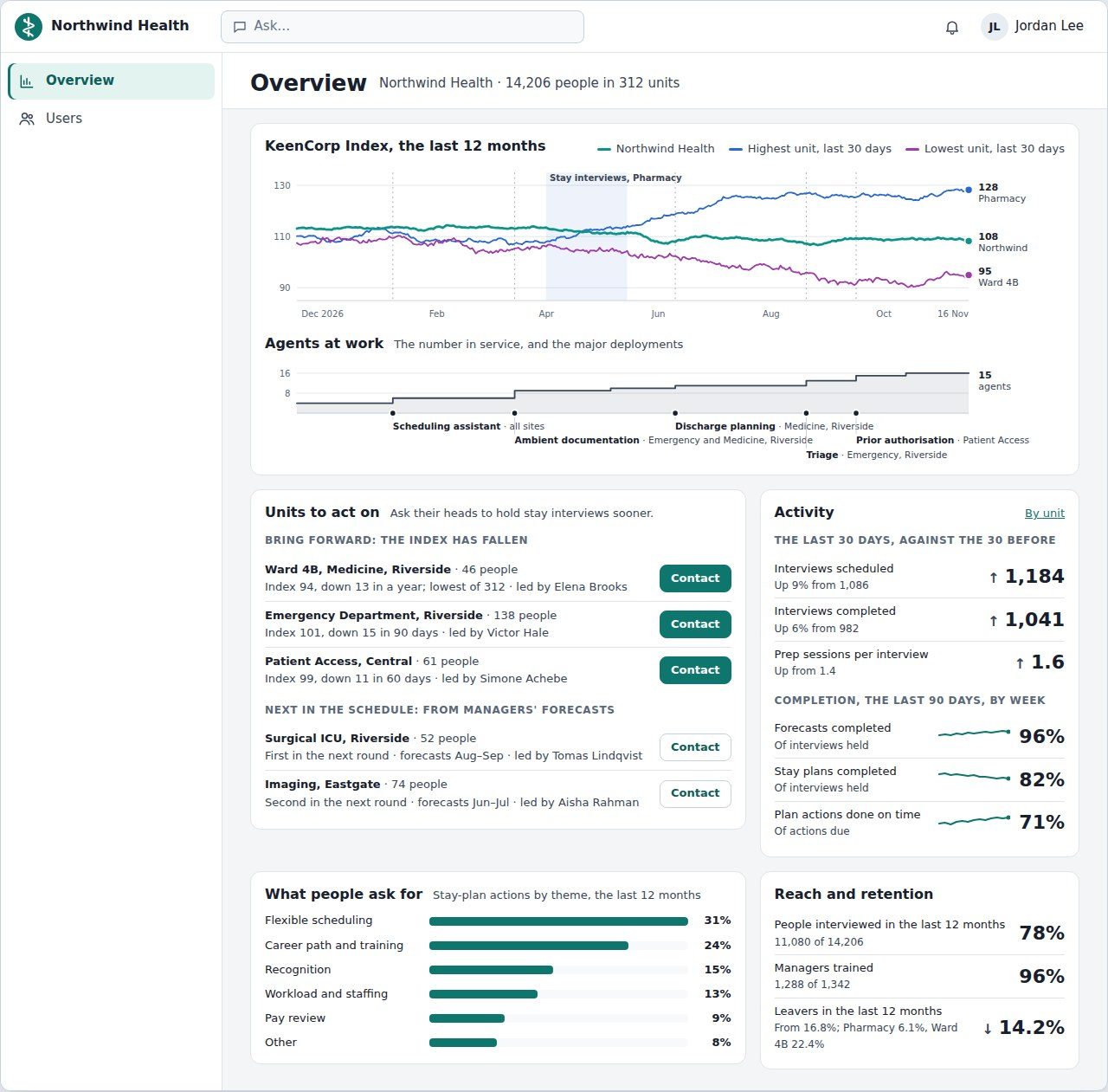Select the Lowest unit, last 30 days legend entry

tap(985, 149)
